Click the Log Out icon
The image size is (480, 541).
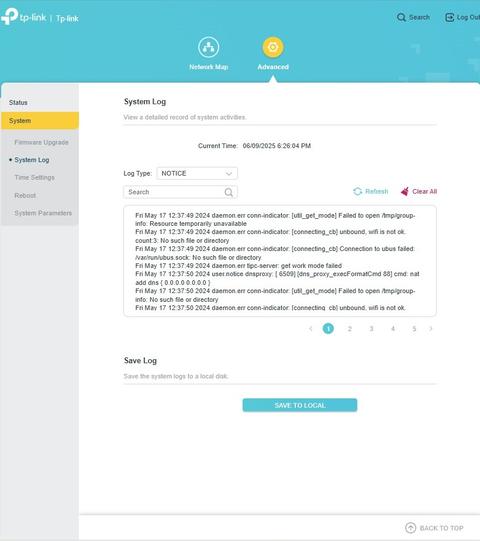point(450,17)
